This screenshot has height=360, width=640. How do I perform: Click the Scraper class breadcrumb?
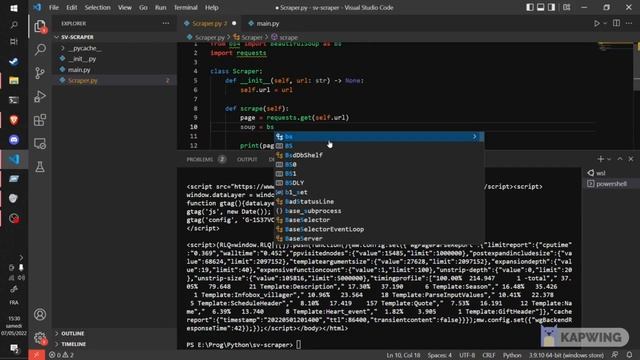248,37
